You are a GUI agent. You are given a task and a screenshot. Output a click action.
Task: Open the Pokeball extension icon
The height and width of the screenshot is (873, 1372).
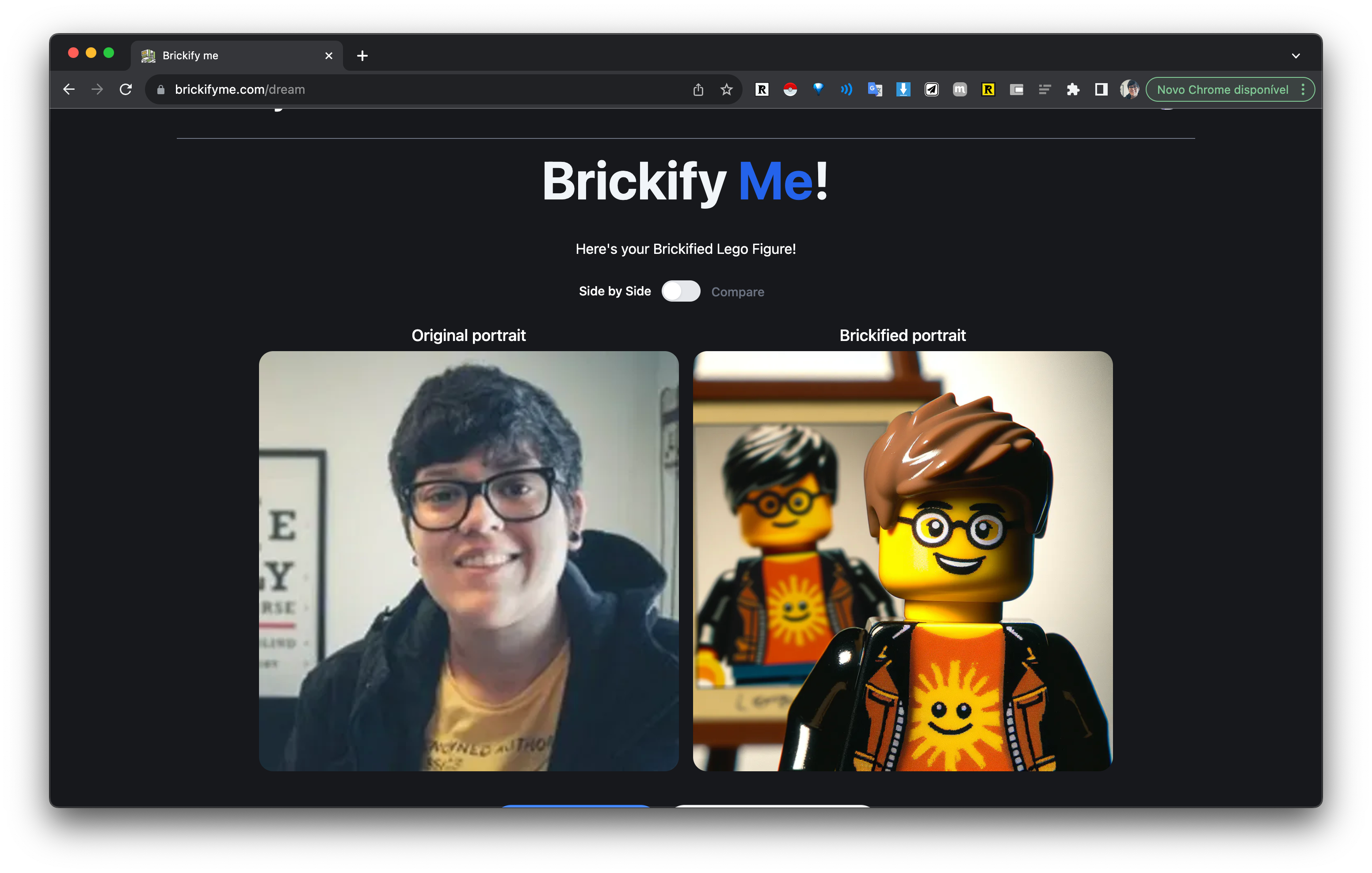(x=790, y=89)
